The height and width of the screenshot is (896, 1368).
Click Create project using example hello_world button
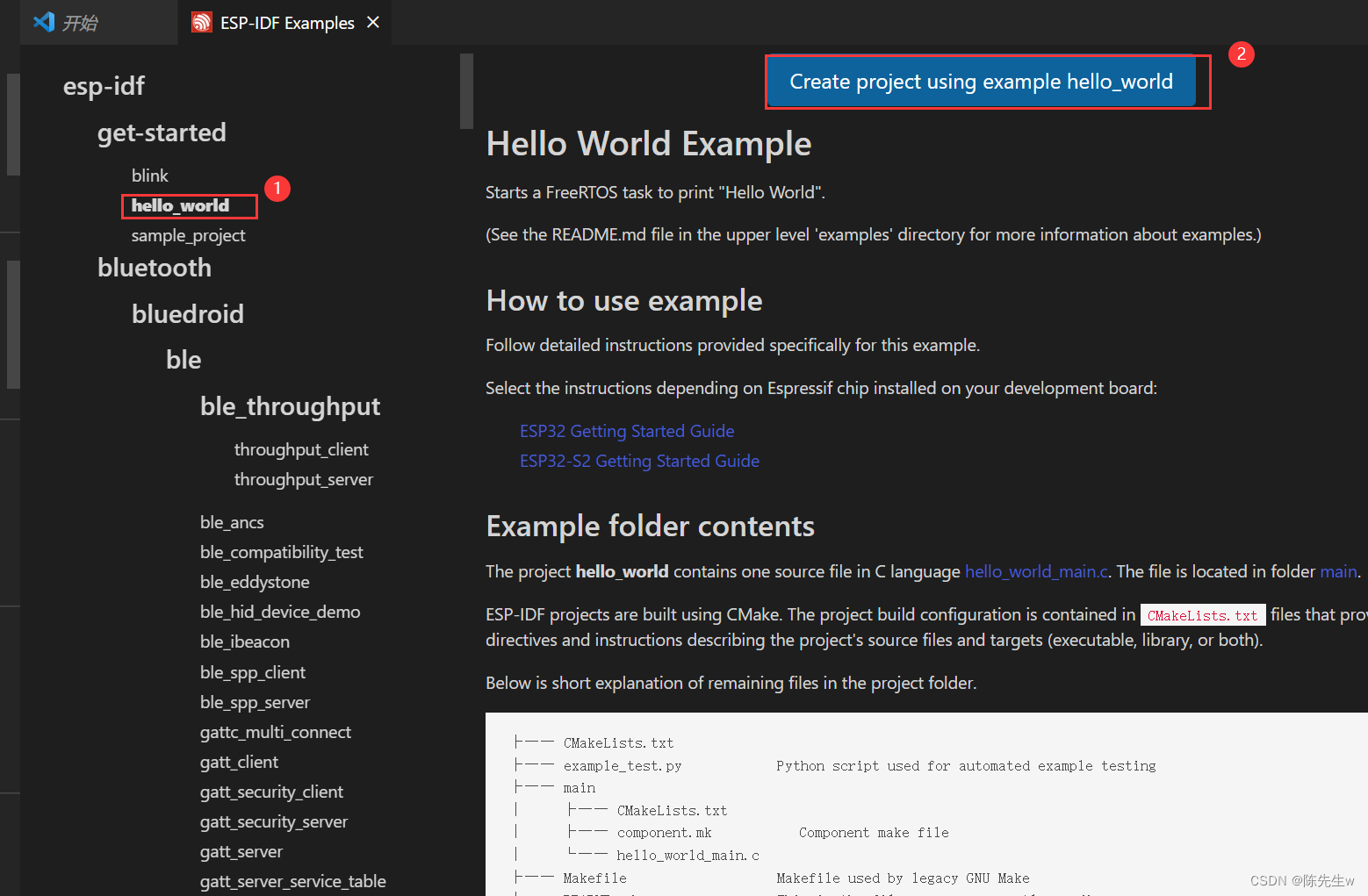tap(981, 82)
